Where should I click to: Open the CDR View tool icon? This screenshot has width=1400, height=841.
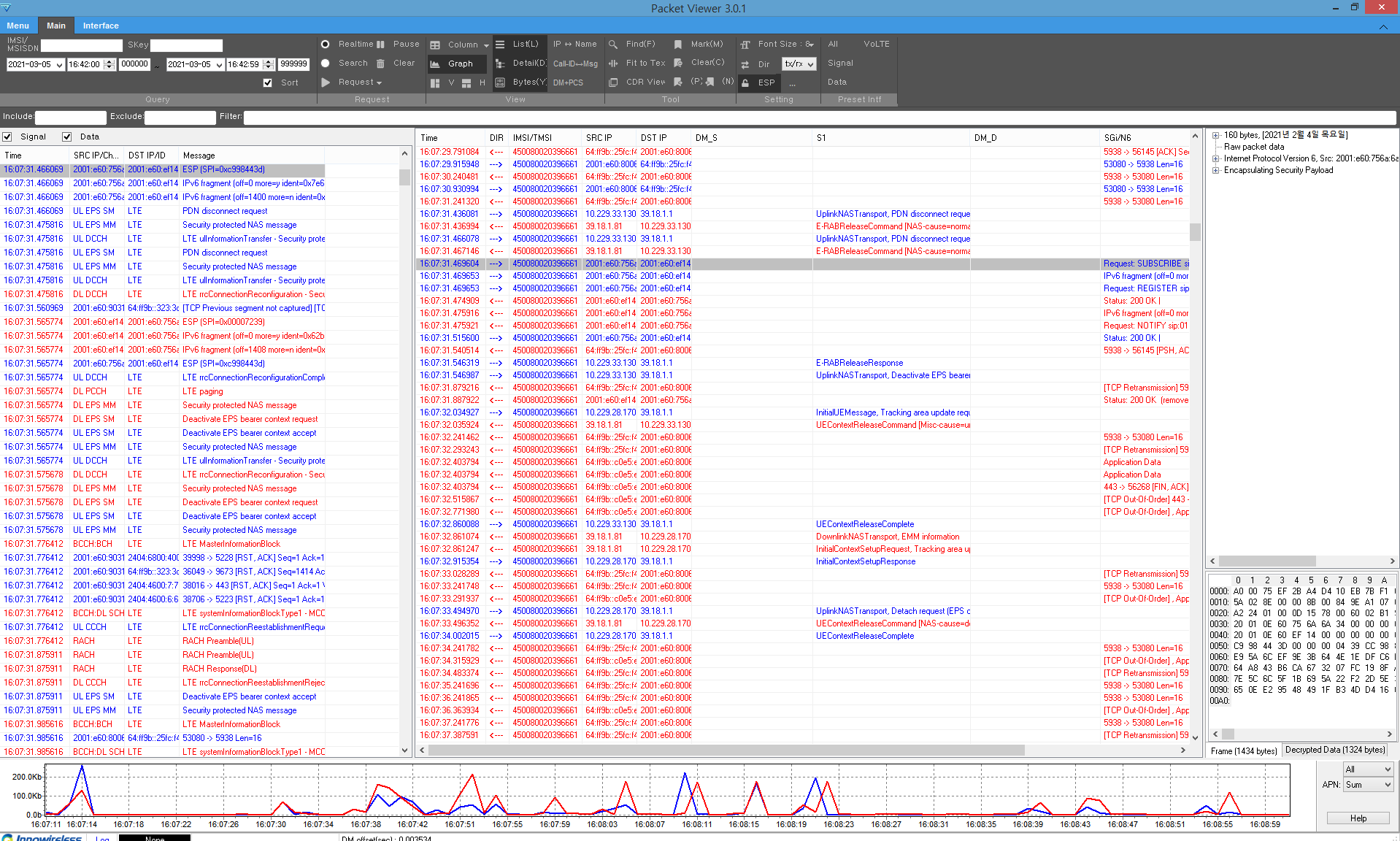pyautogui.click(x=613, y=82)
